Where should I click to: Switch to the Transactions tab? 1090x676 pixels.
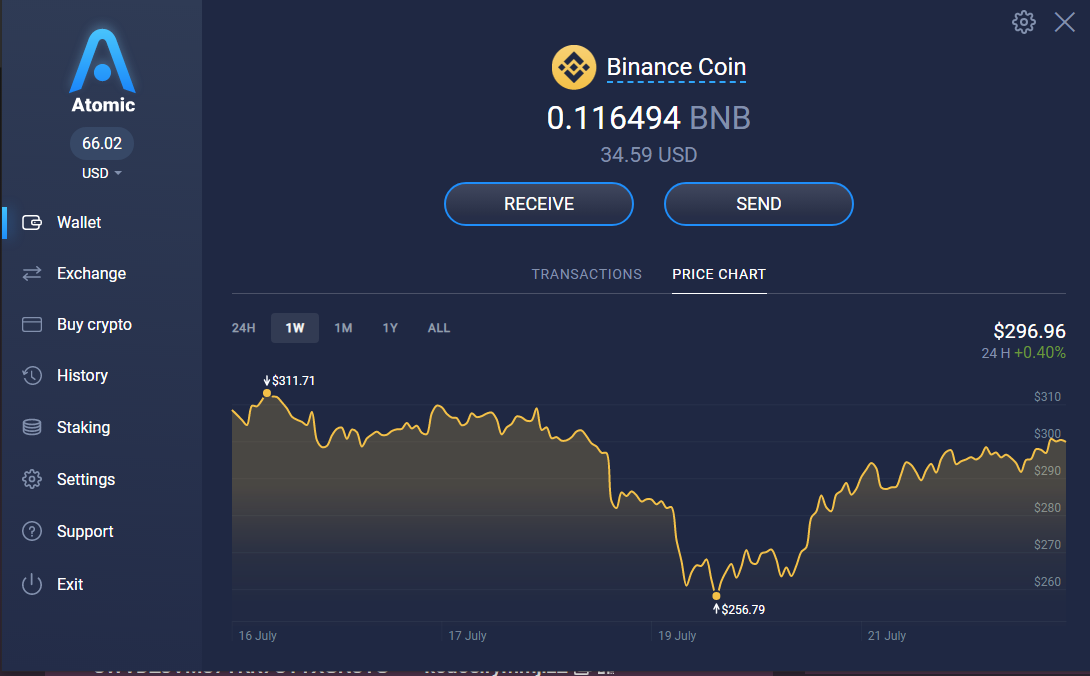point(587,274)
